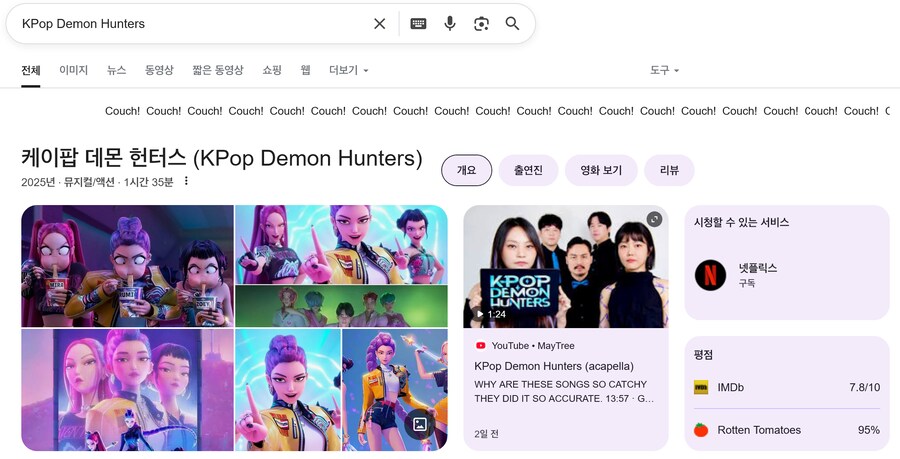
Task: Click the 케이팝 데몬 헌터스 title heading
Action: coord(222,158)
